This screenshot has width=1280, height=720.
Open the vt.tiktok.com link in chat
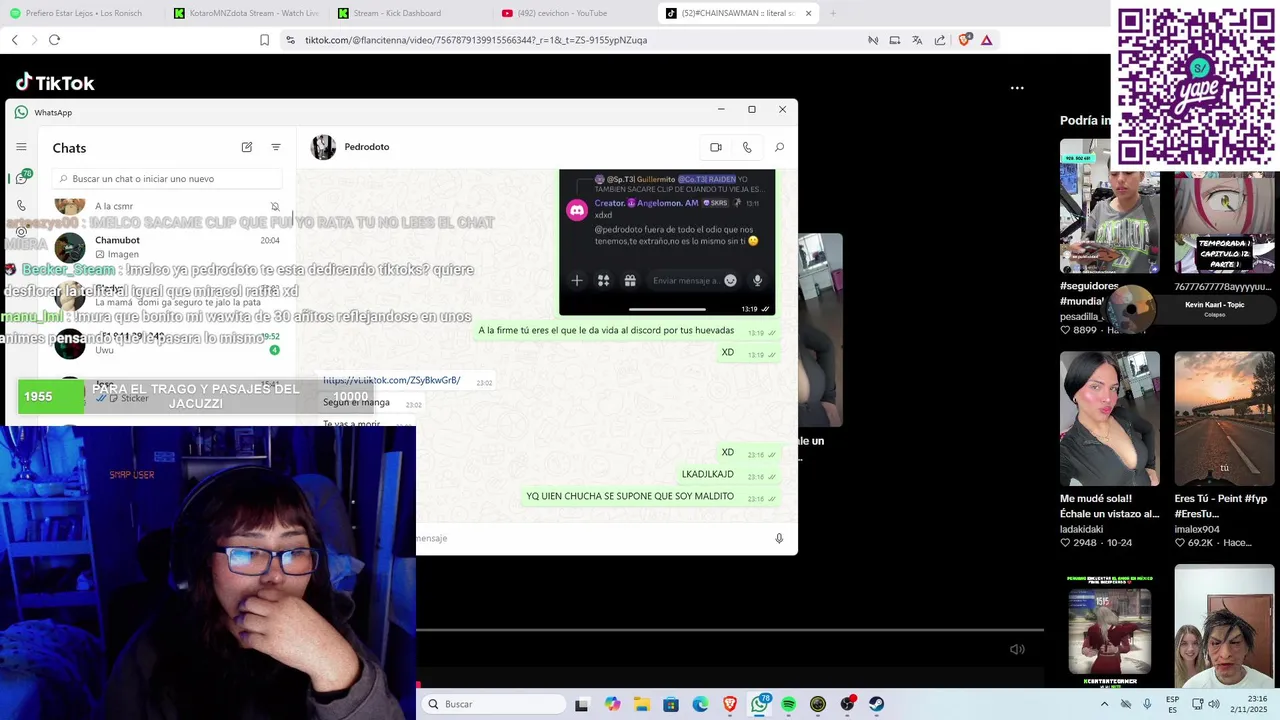(x=391, y=380)
